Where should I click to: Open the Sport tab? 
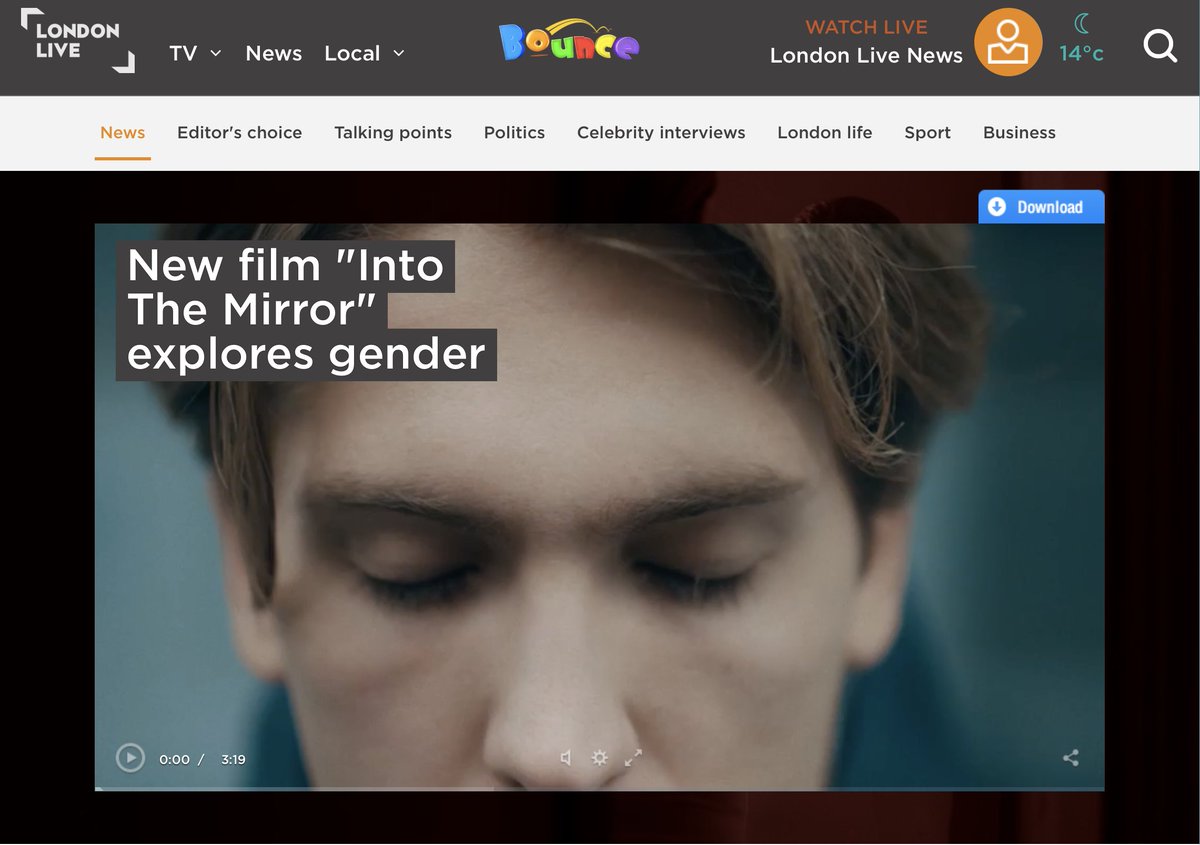click(927, 133)
